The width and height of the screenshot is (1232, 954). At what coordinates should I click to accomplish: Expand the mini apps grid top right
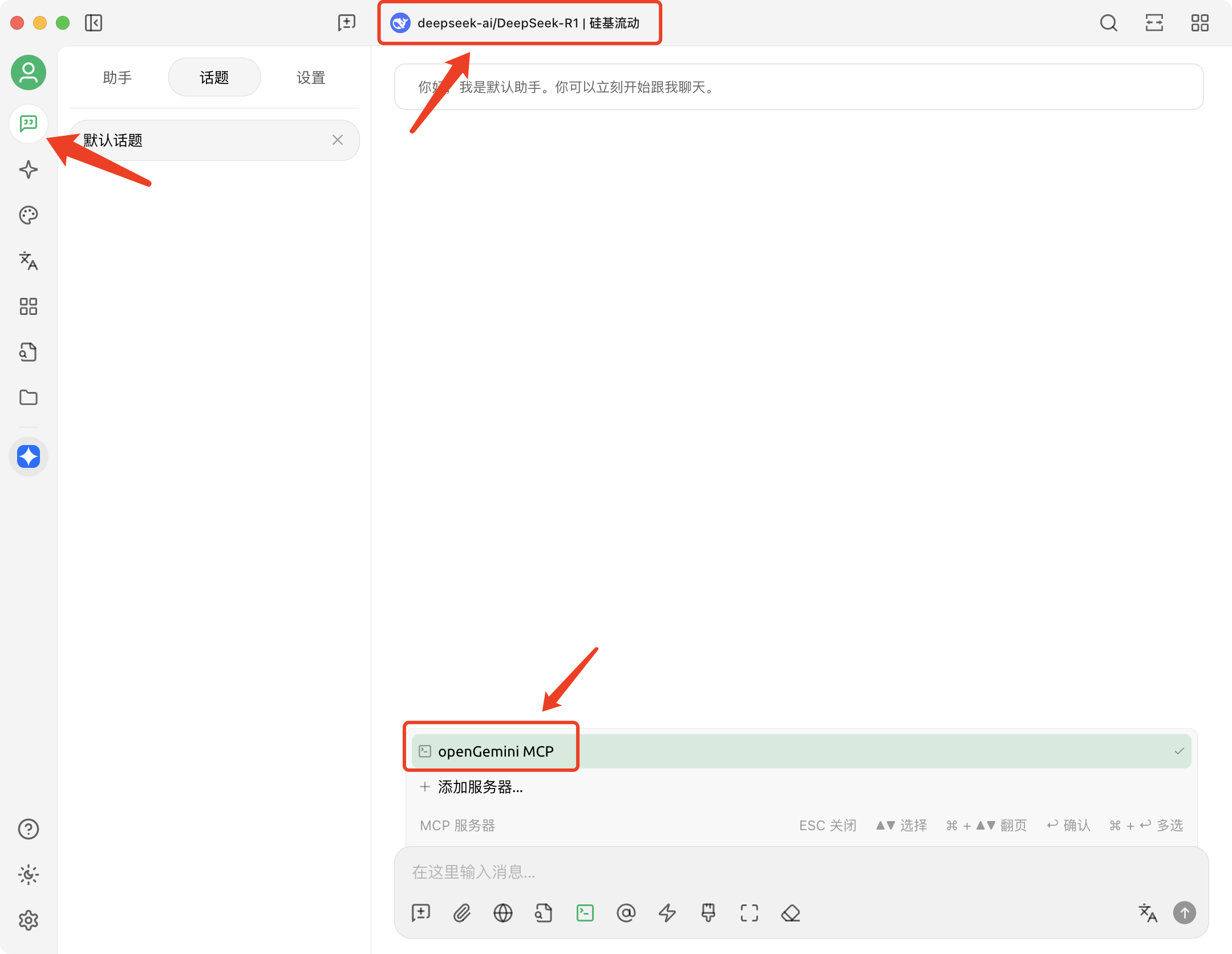coord(1199,23)
